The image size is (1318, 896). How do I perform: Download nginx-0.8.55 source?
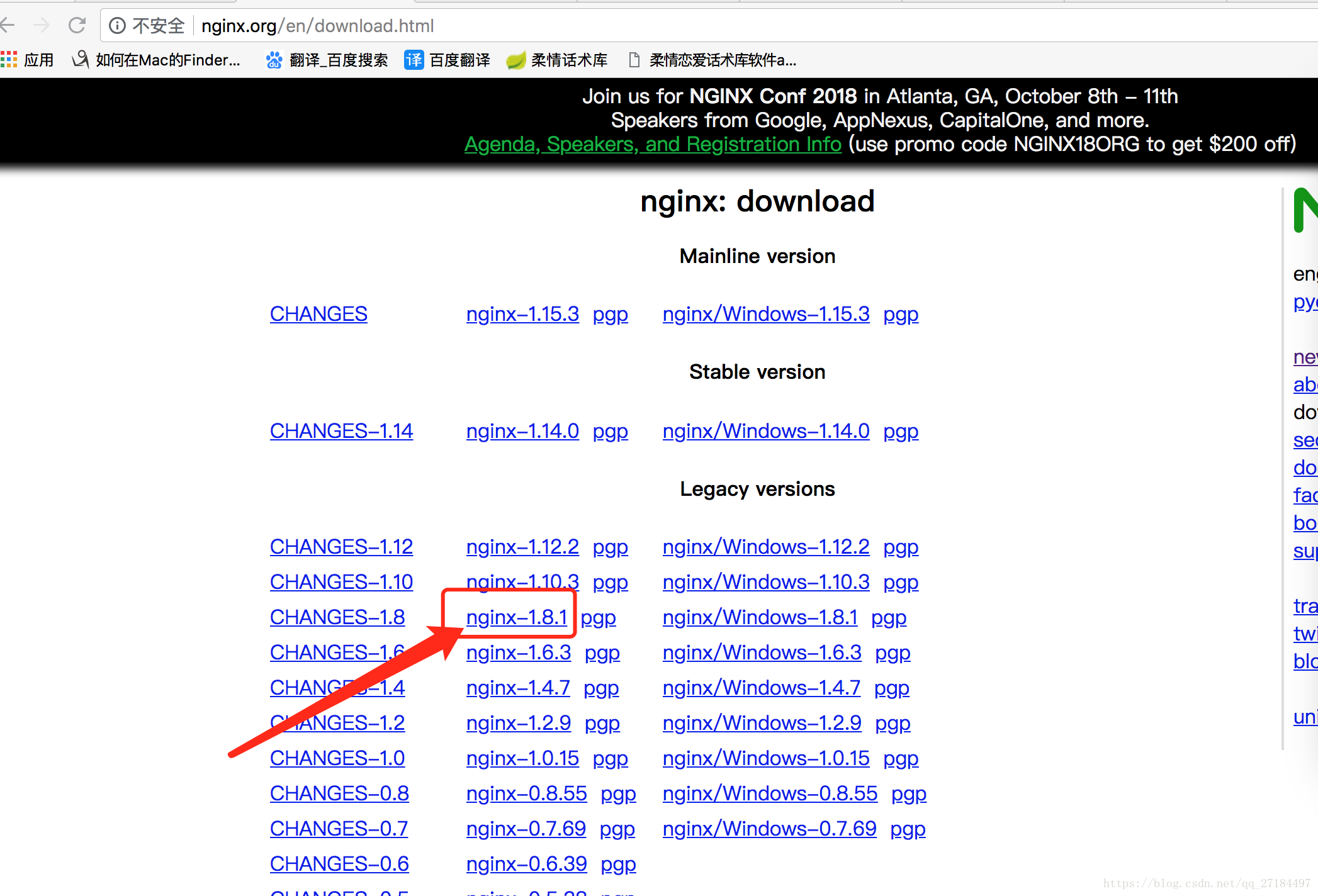pyautogui.click(x=527, y=793)
